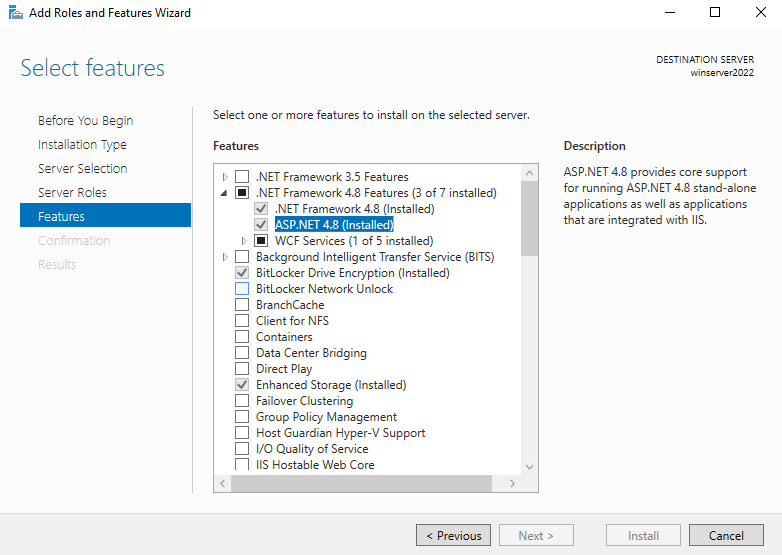
Task: Select the Group Policy Management checkbox
Action: (x=241, y=417)
